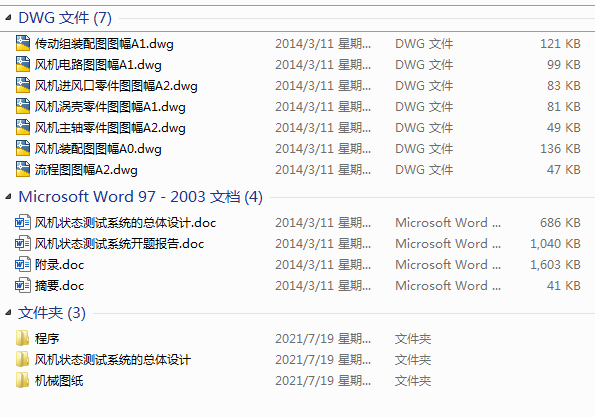This screenshot has height=417, width=595.
Task: Select file name 风机状态测试系统开题报告.doc
Action: pos(120,244)
